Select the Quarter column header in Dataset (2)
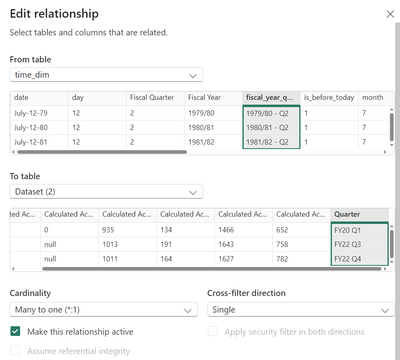This screenshot has width=400, height=360. (x=359, y=214)
